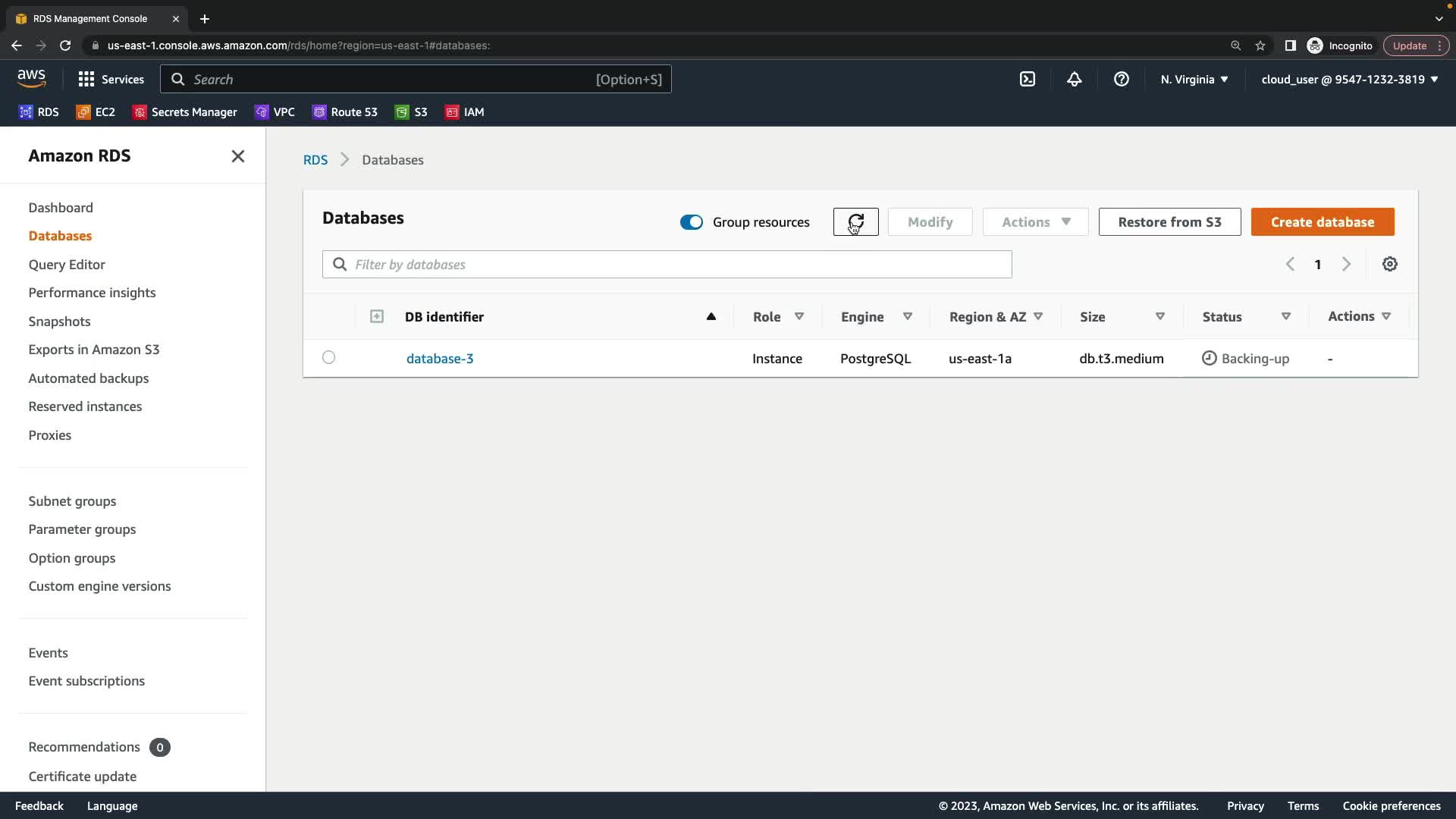Click the refresh databases button

click(855, 222)
